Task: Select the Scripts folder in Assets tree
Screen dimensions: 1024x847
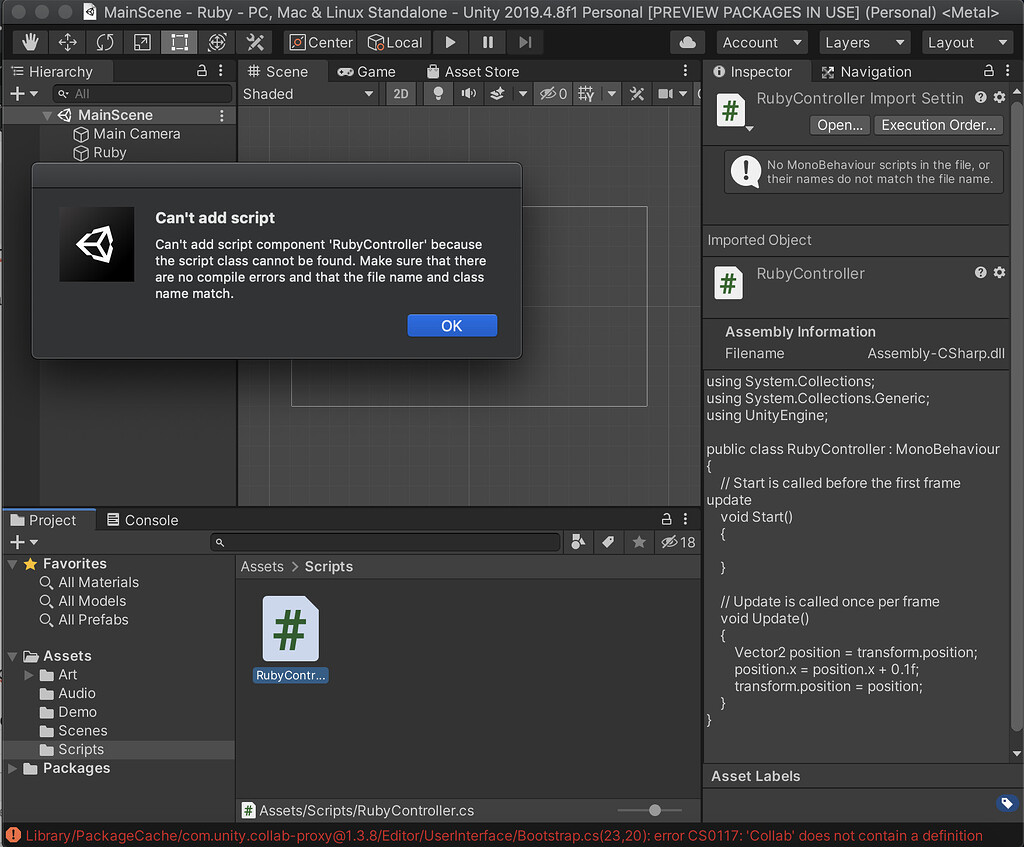Action: [x=80, y=749]
